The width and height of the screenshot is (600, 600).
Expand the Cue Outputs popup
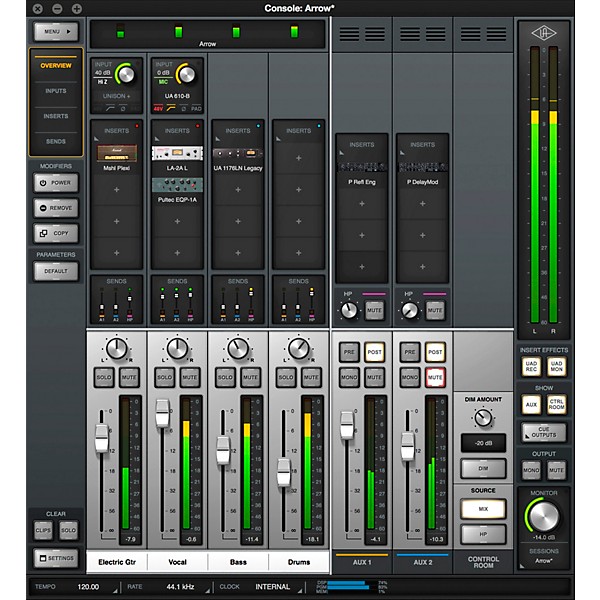click(544, 432)
